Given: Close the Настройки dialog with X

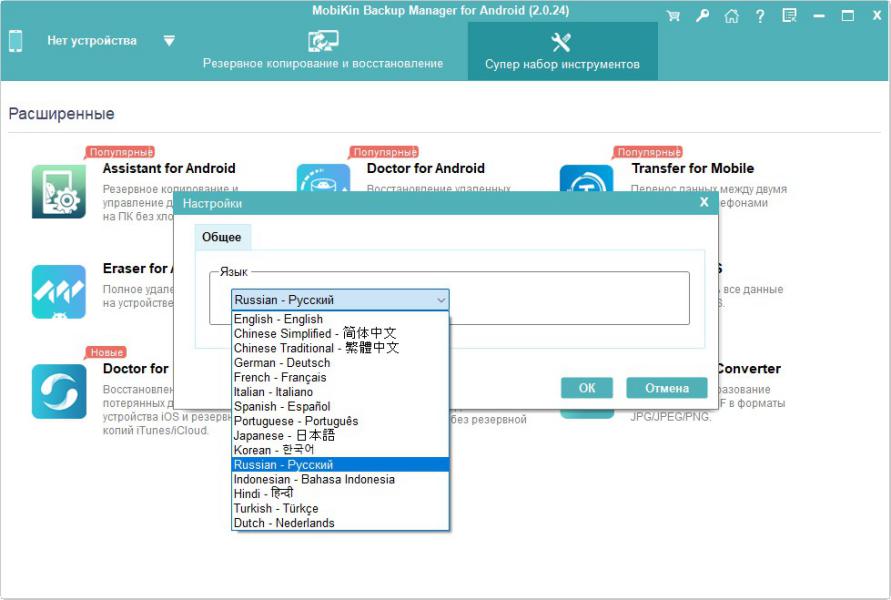Looking at the screenshot, I should [704, 202].
